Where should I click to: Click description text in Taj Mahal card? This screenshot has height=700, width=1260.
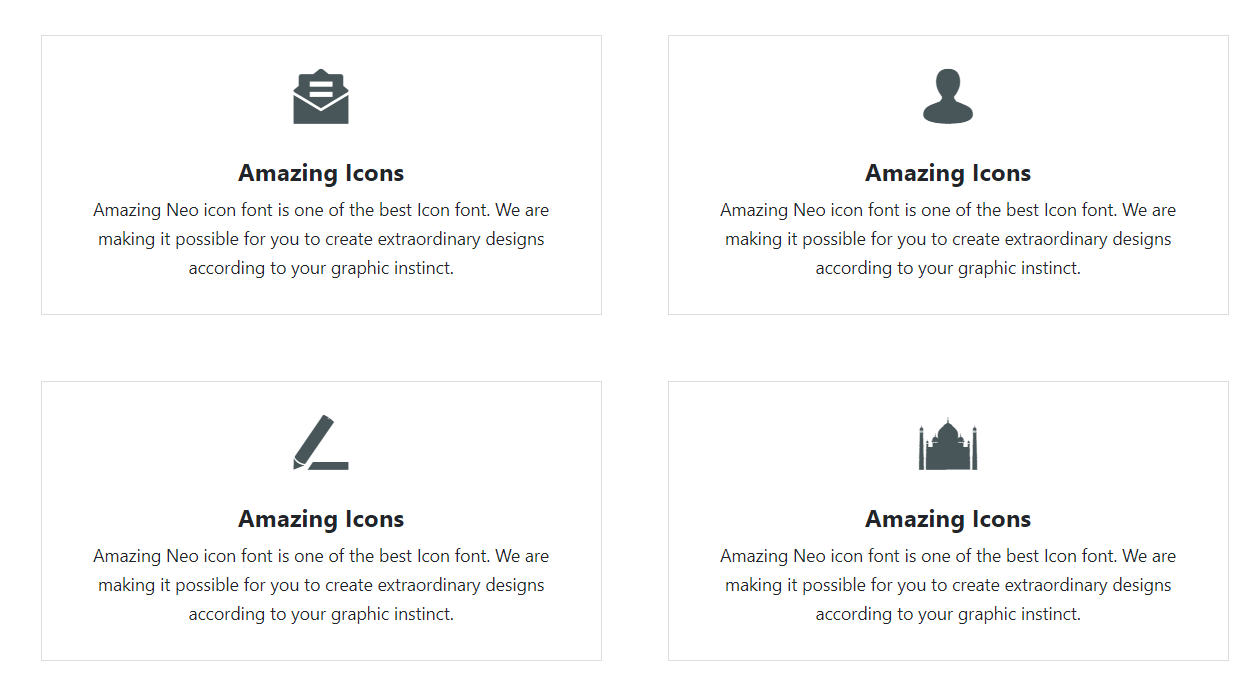[948, 585]
